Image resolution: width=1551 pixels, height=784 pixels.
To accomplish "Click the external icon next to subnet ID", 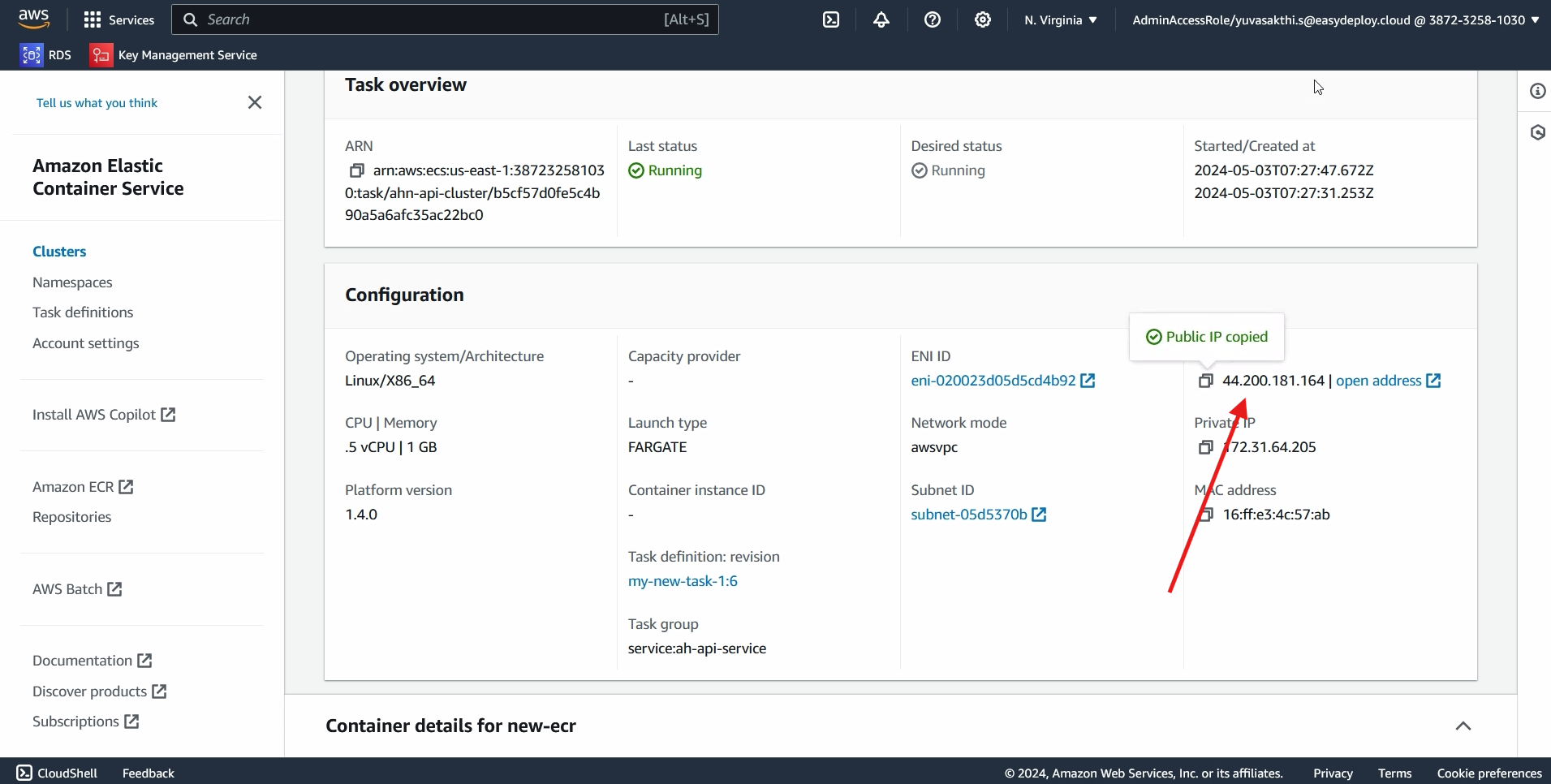I will 1039,515.
